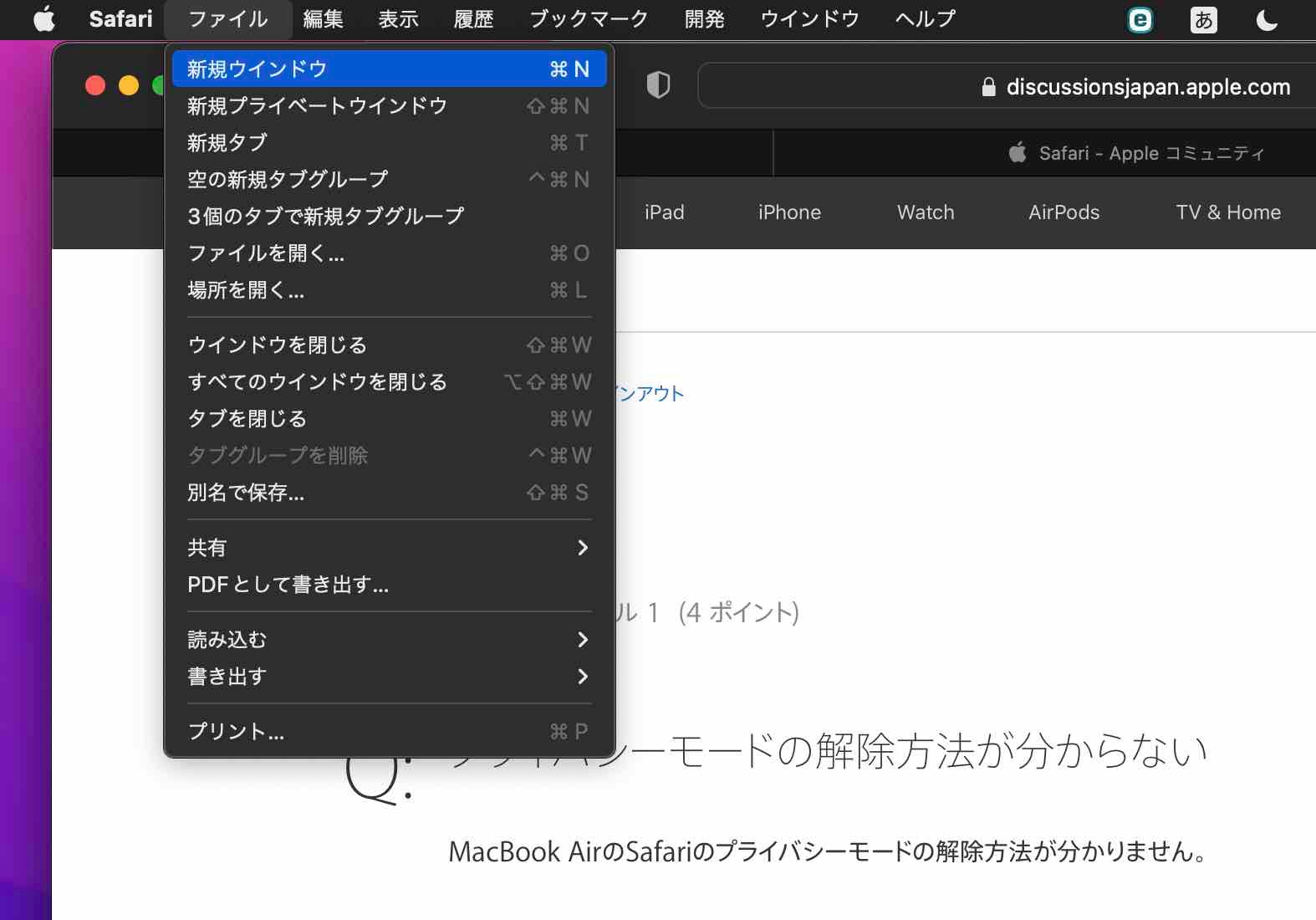Click the Apple logo on the Safari tab
This screenshot has width=1316, height=920.
click(x=1018, y=152)
